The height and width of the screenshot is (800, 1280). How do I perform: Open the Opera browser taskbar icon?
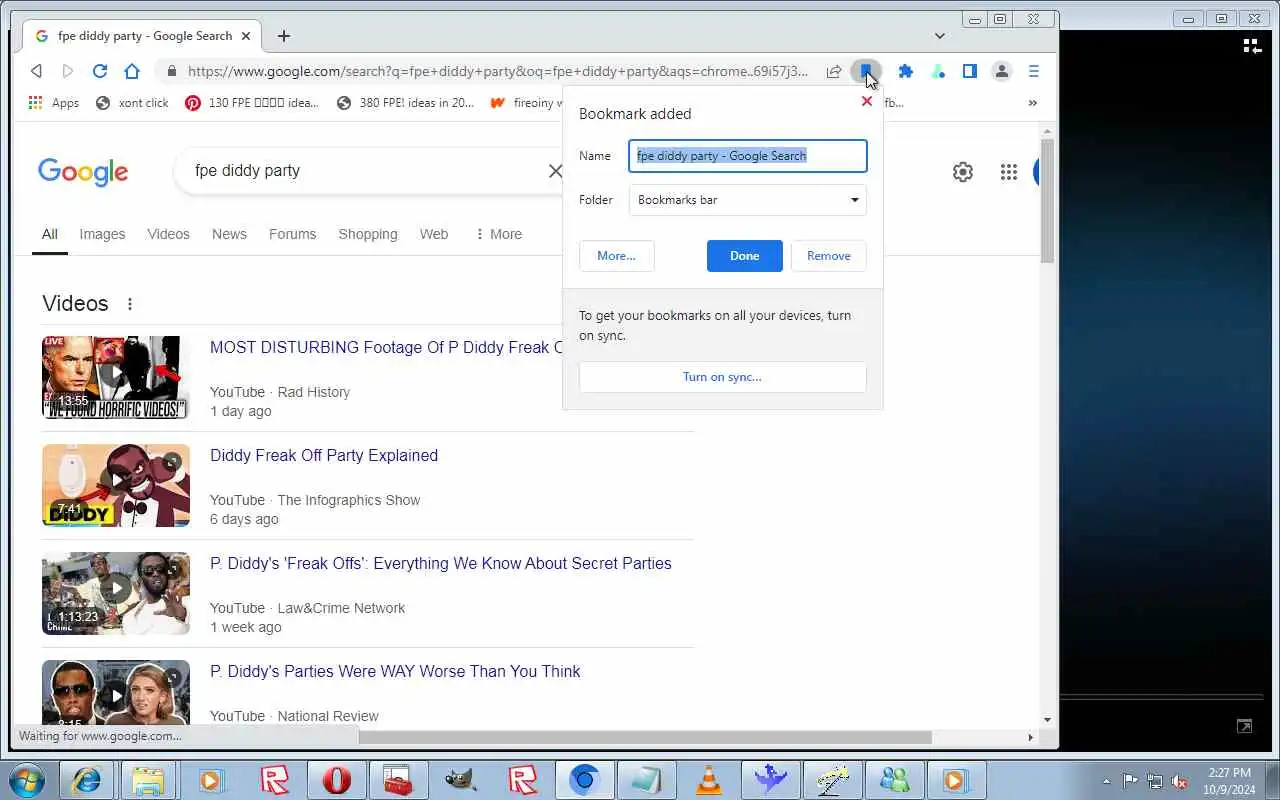point(337,780)
